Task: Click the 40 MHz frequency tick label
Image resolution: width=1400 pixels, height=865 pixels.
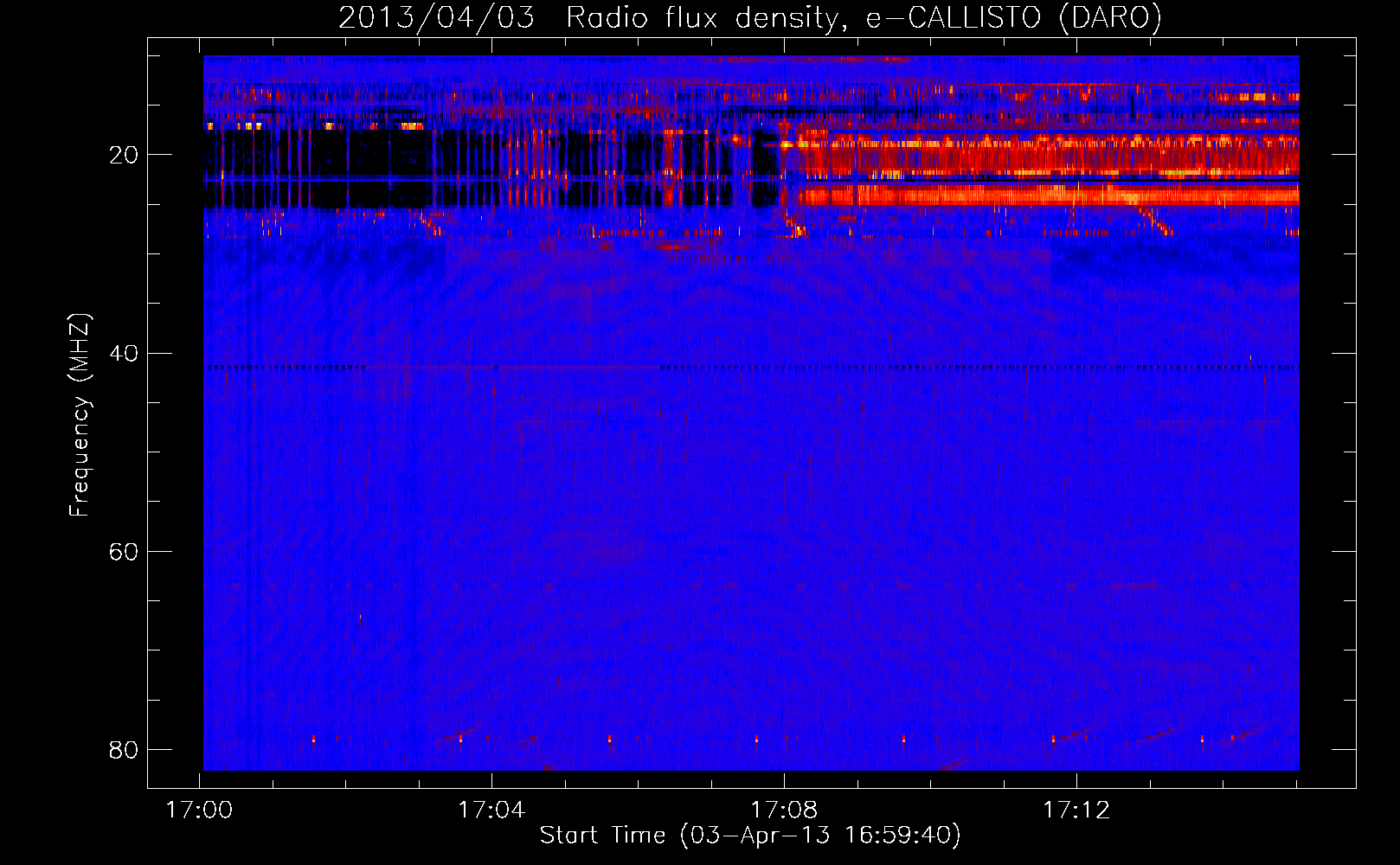Action: [124, 353]
